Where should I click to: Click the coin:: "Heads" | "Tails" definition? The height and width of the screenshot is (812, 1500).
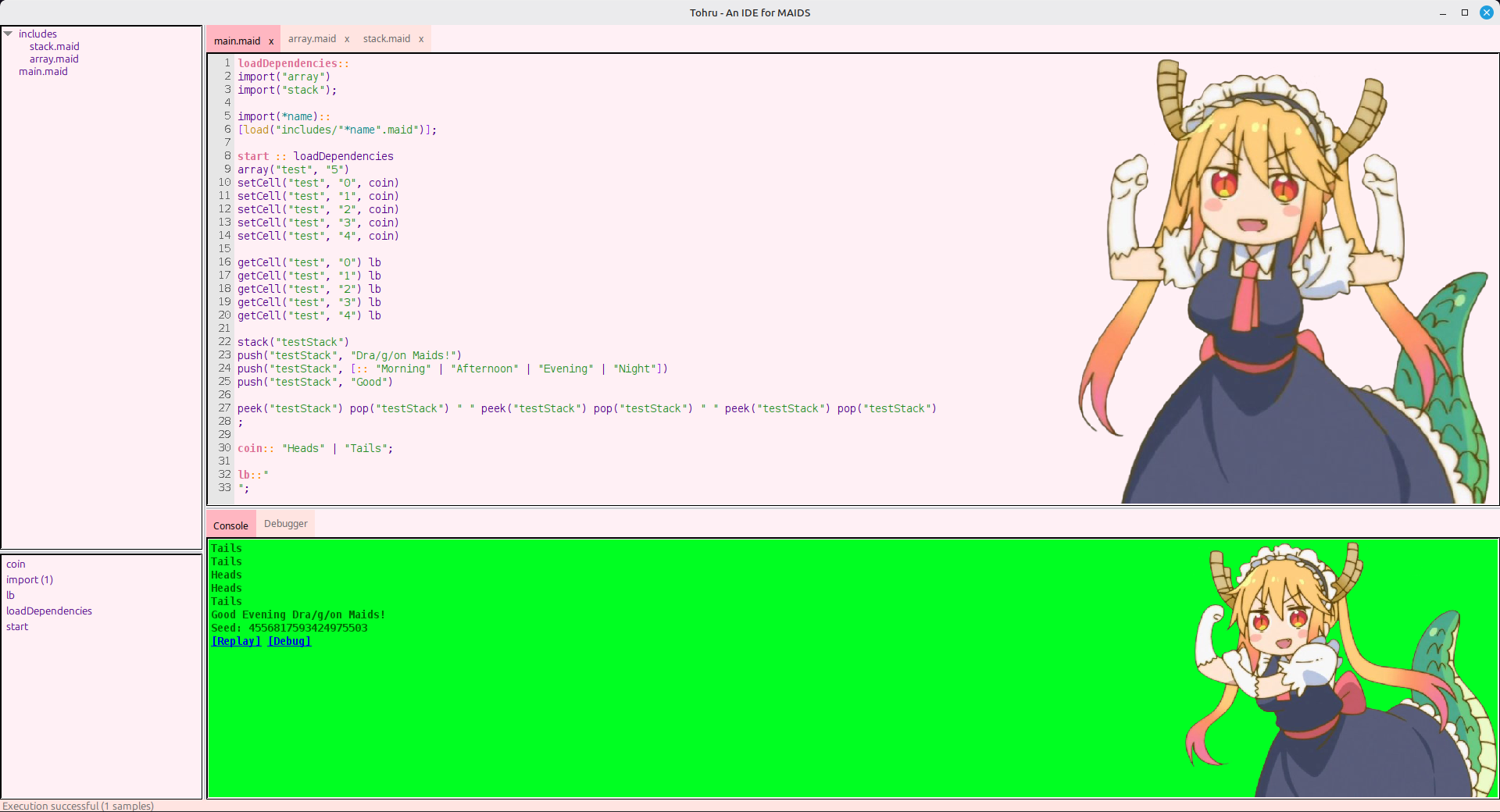click(316, 448)
